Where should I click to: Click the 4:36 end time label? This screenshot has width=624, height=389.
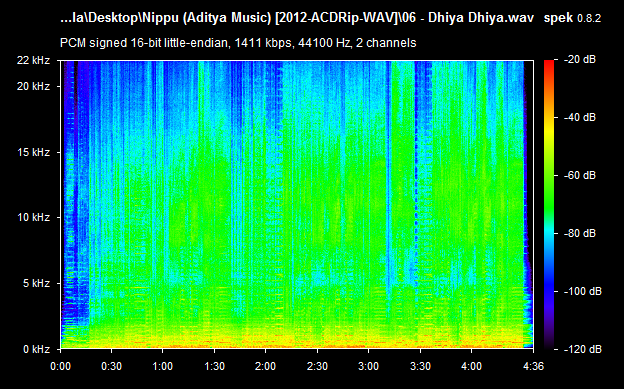[x=533, y=366]
